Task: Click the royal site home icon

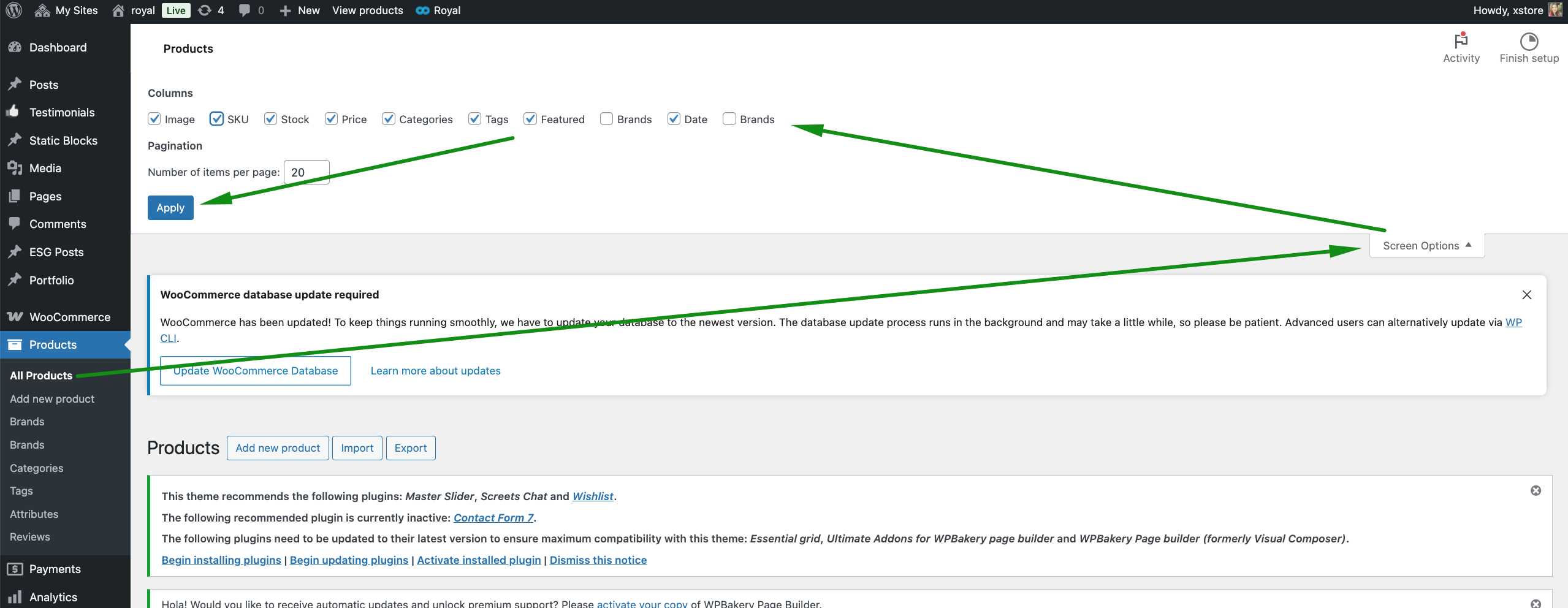Action: [x=118, y=10]
